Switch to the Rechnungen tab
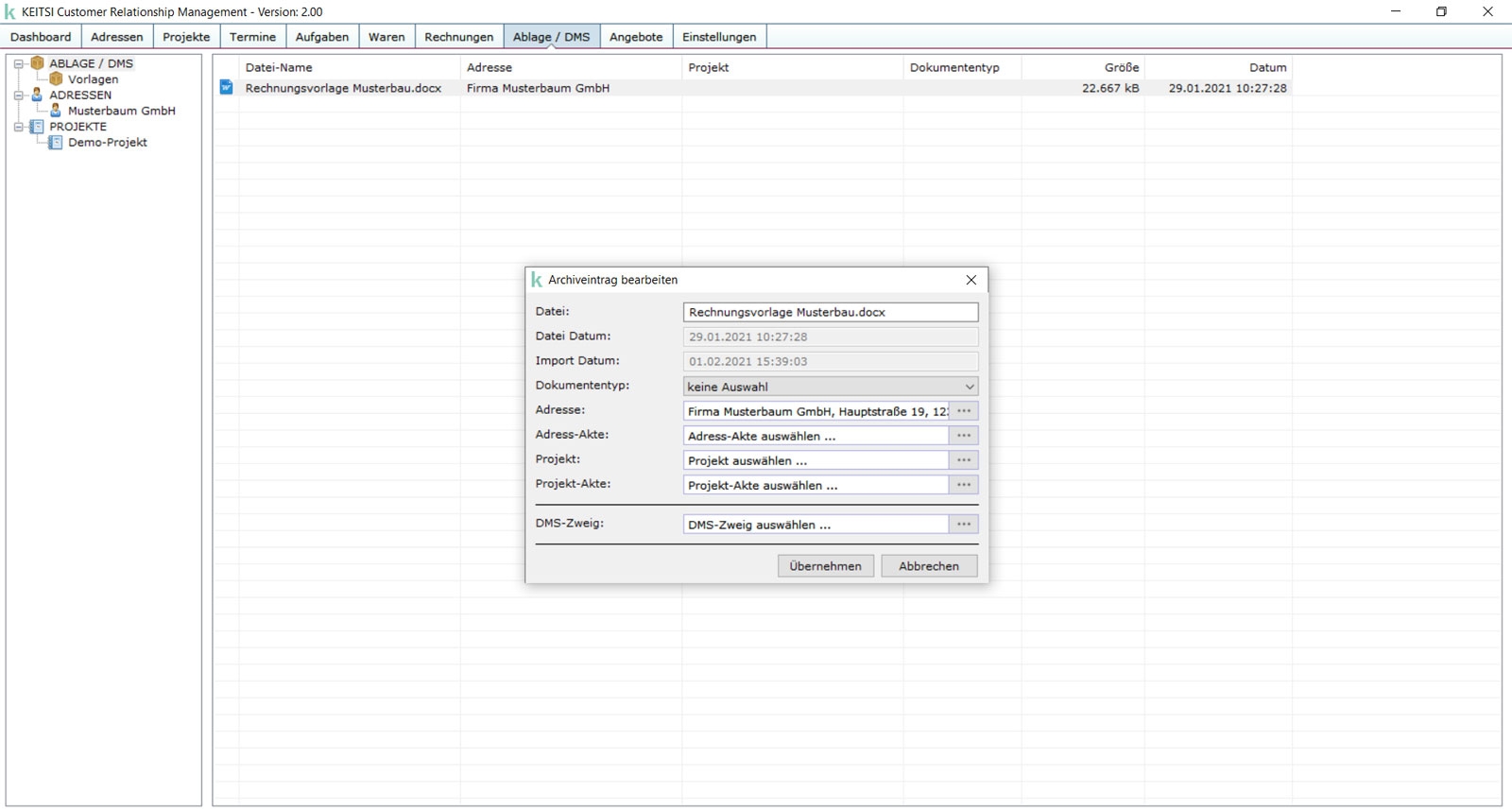The image size is (1512, 811). pos(459,37)
